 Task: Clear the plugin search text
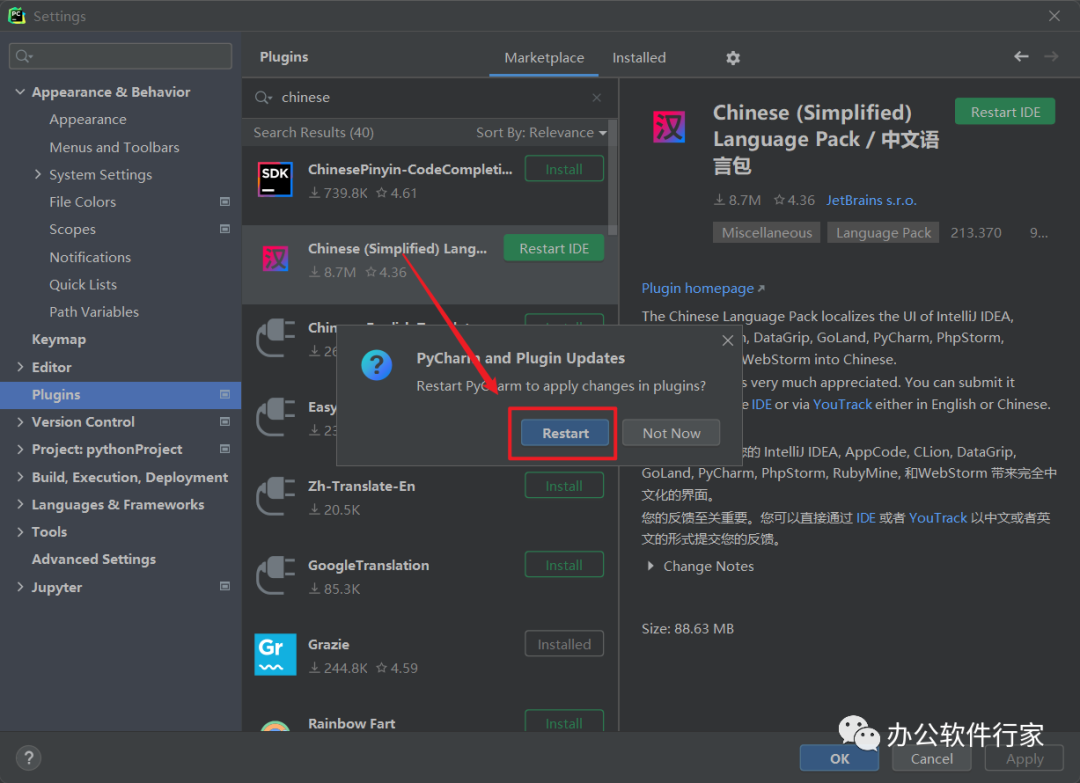tap(597, 98)
